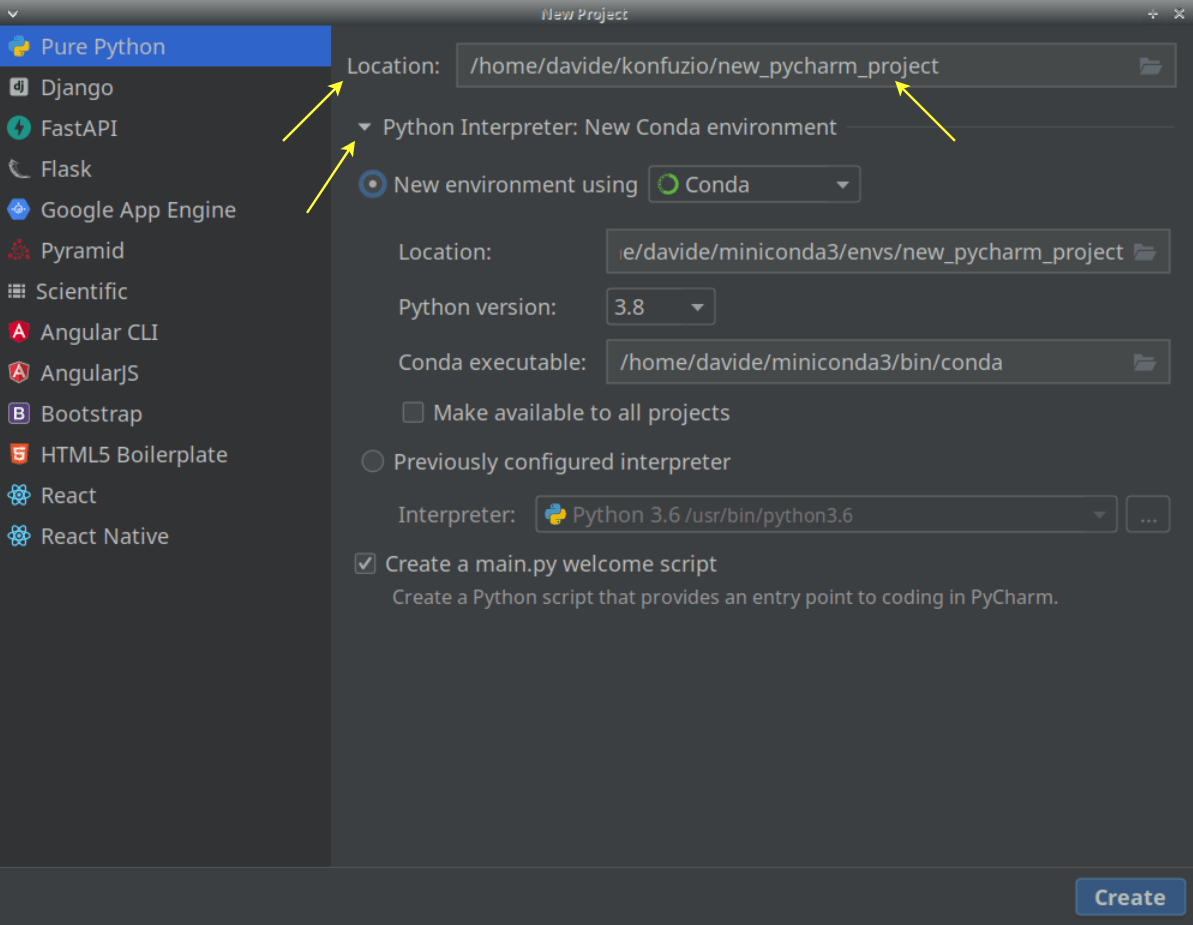Collapse the Python Interpreter section
This screenshot has width=1193, height=925.
(x=364, y=127)
